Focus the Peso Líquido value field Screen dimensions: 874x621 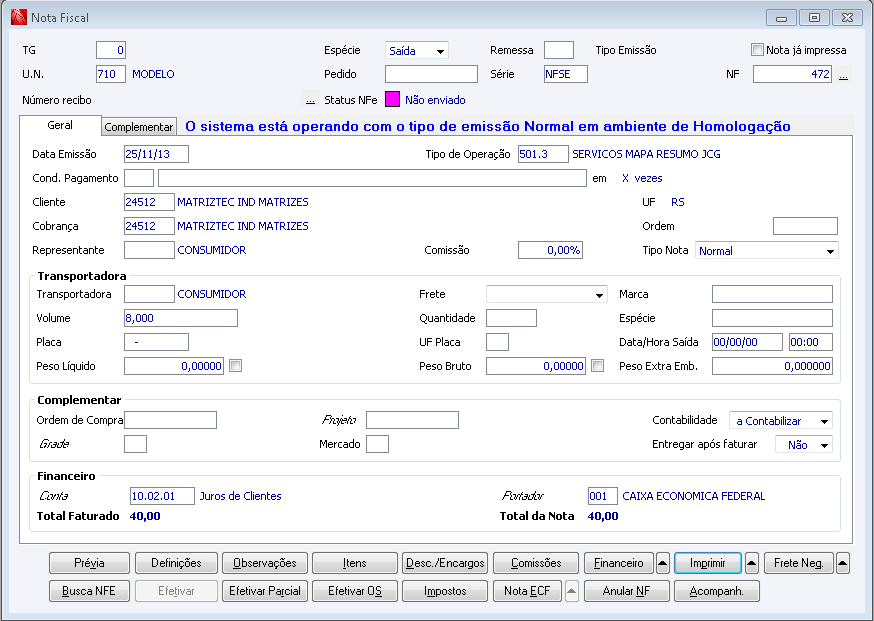pos(173,366)
